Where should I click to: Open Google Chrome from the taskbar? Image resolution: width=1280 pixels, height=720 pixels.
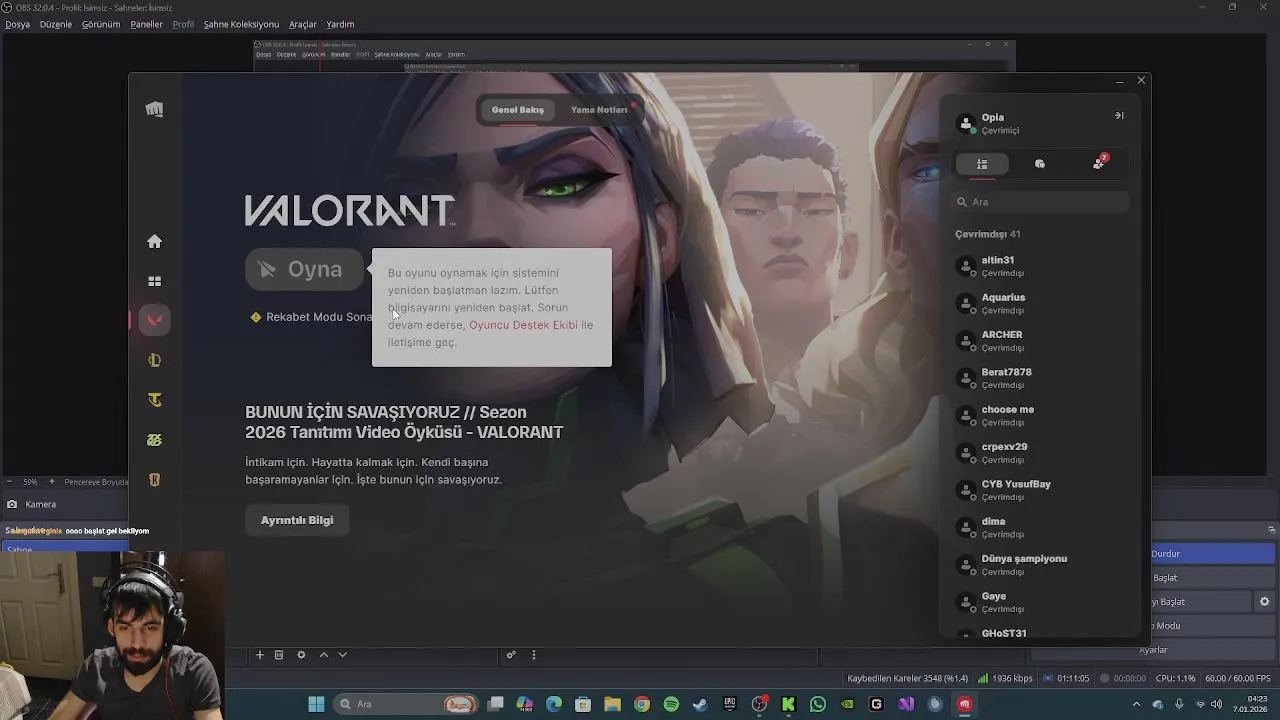point(642,704)
